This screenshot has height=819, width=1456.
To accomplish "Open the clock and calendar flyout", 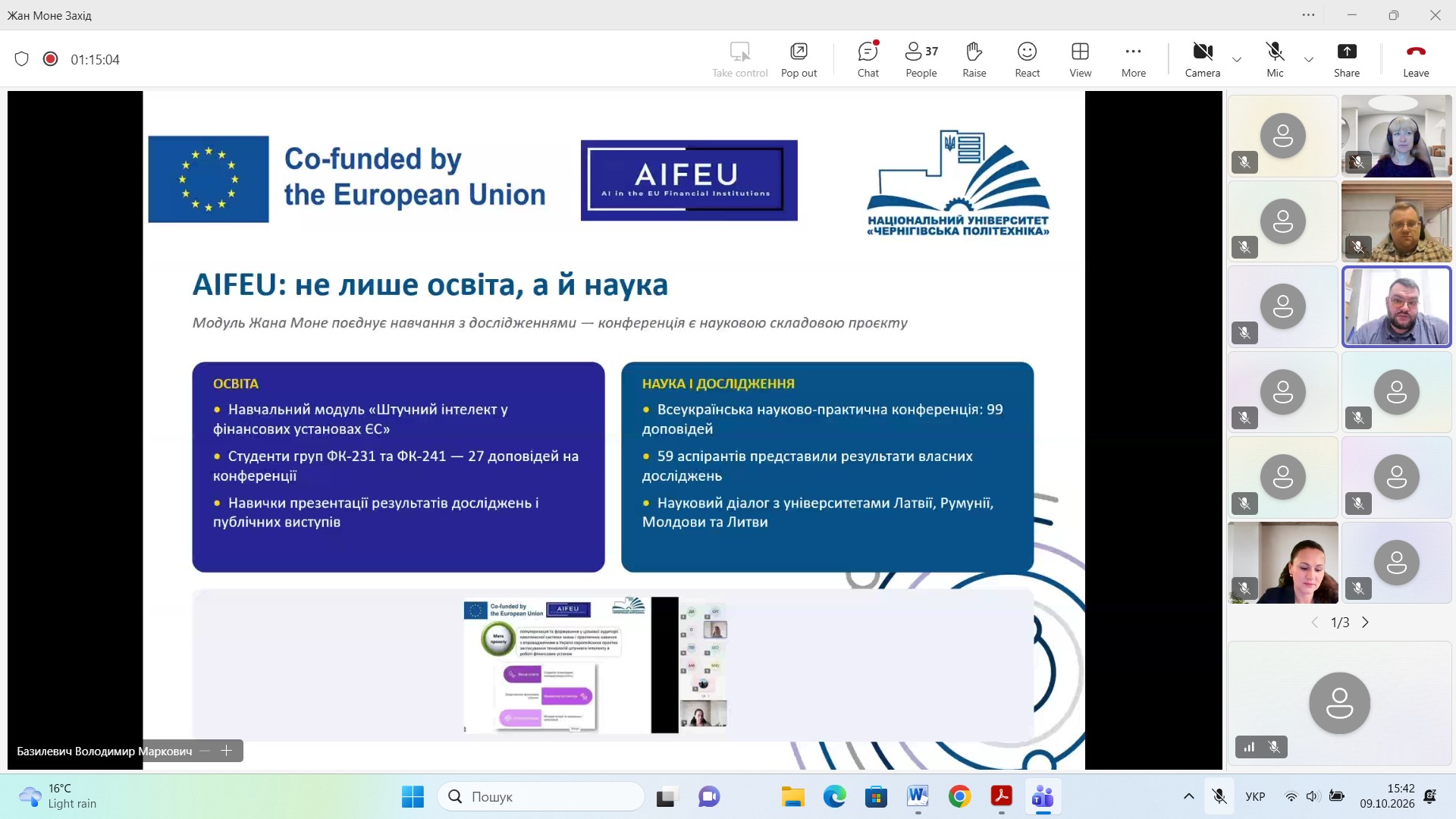I will tap(1387, 796).
